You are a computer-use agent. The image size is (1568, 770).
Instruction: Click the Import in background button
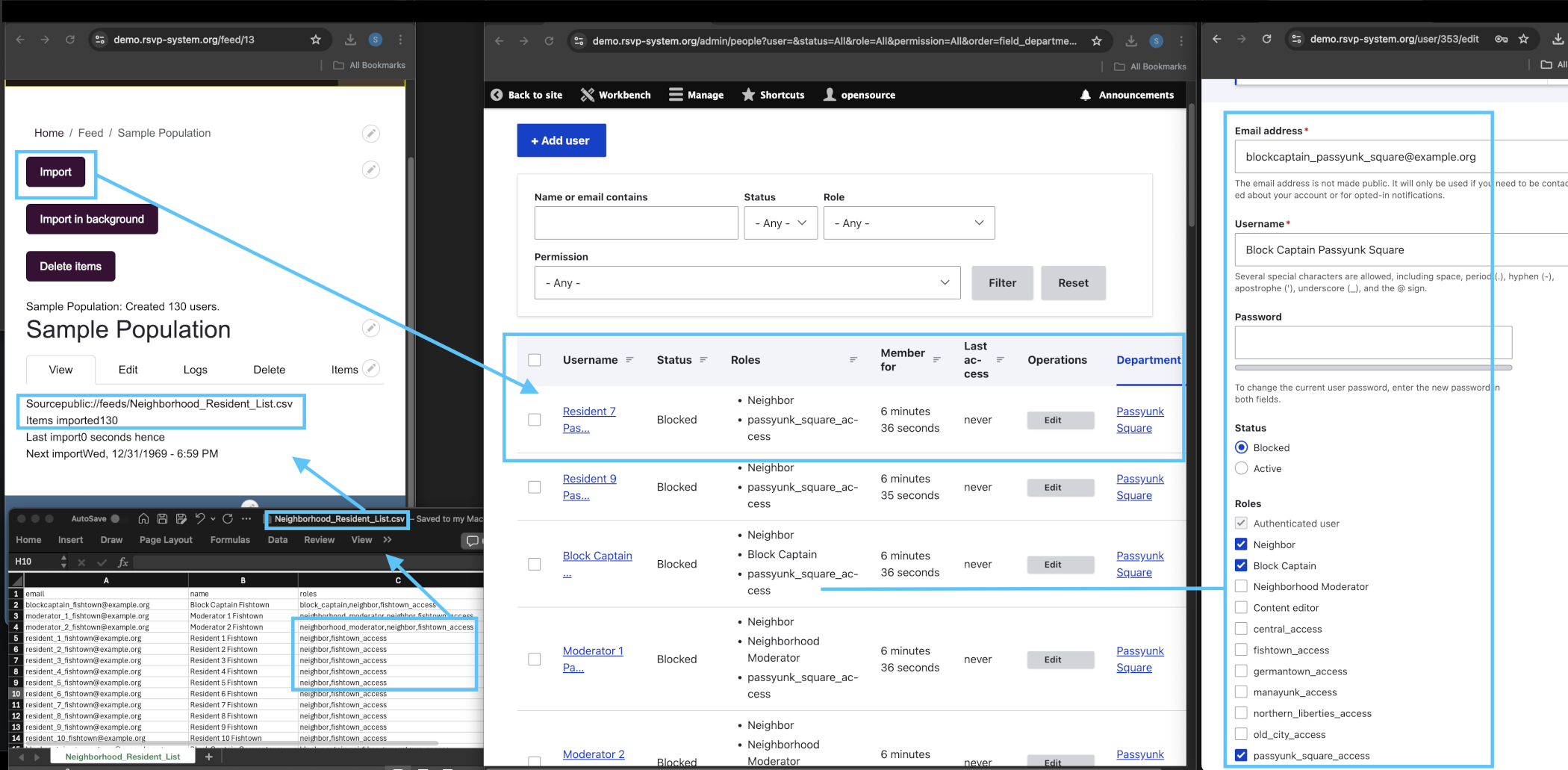(92, 219)
